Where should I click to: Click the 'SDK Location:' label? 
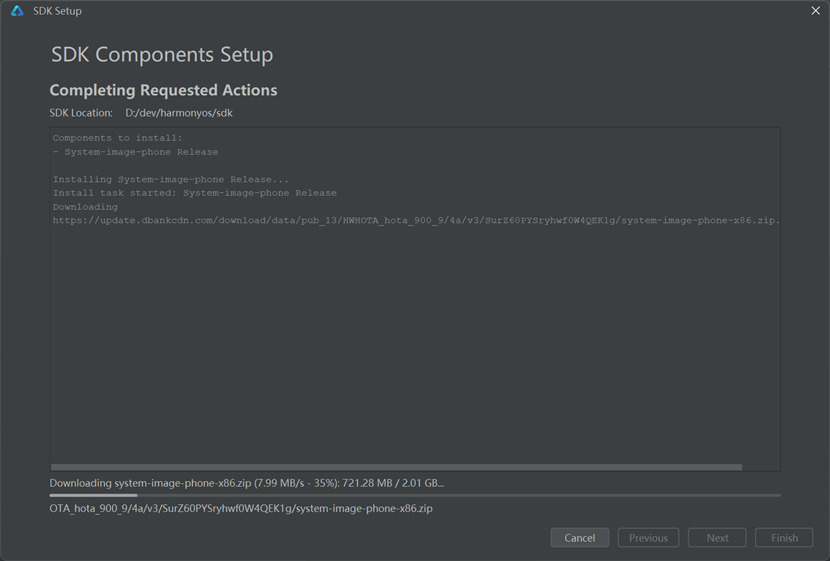click(81, 113)
